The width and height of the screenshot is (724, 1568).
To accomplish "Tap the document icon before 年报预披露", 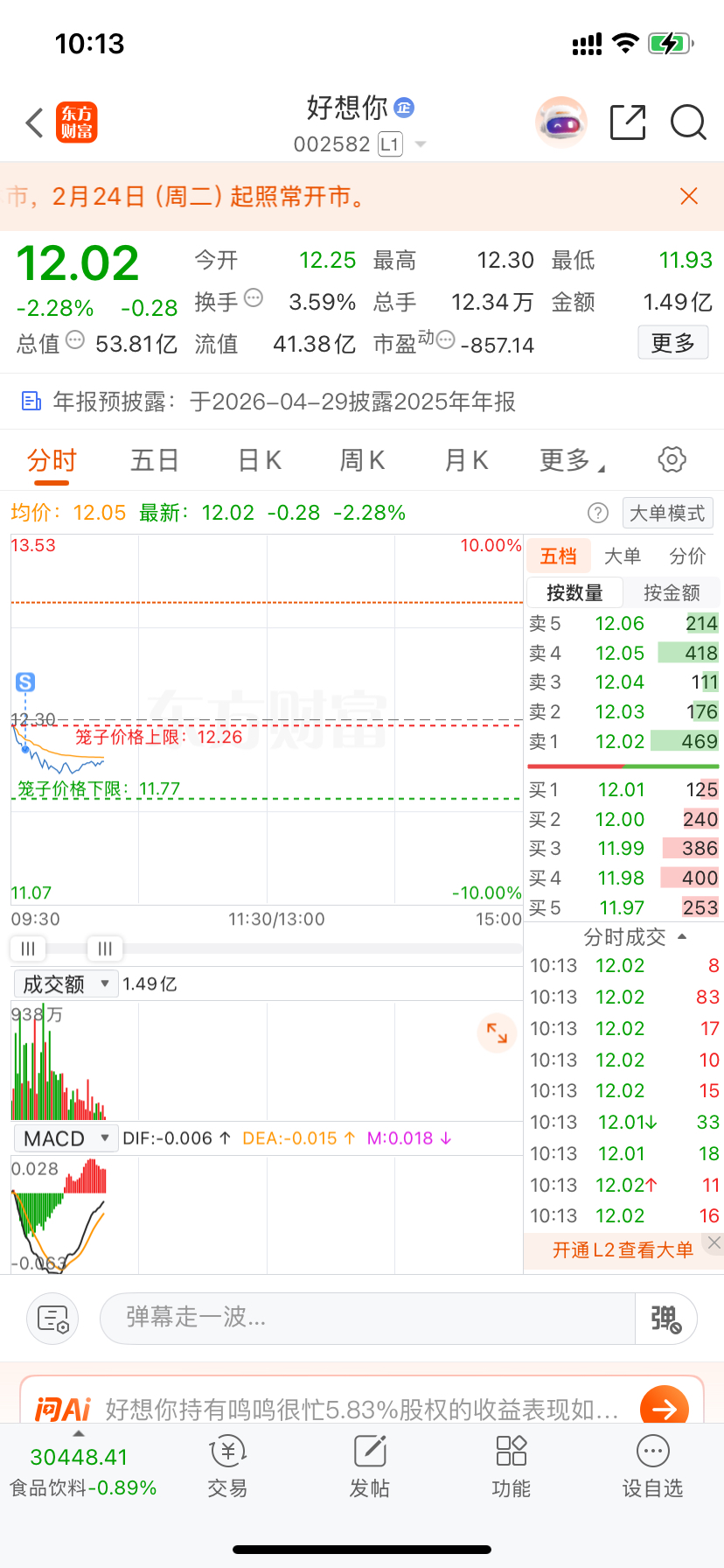I will click(x=31, y=402).
